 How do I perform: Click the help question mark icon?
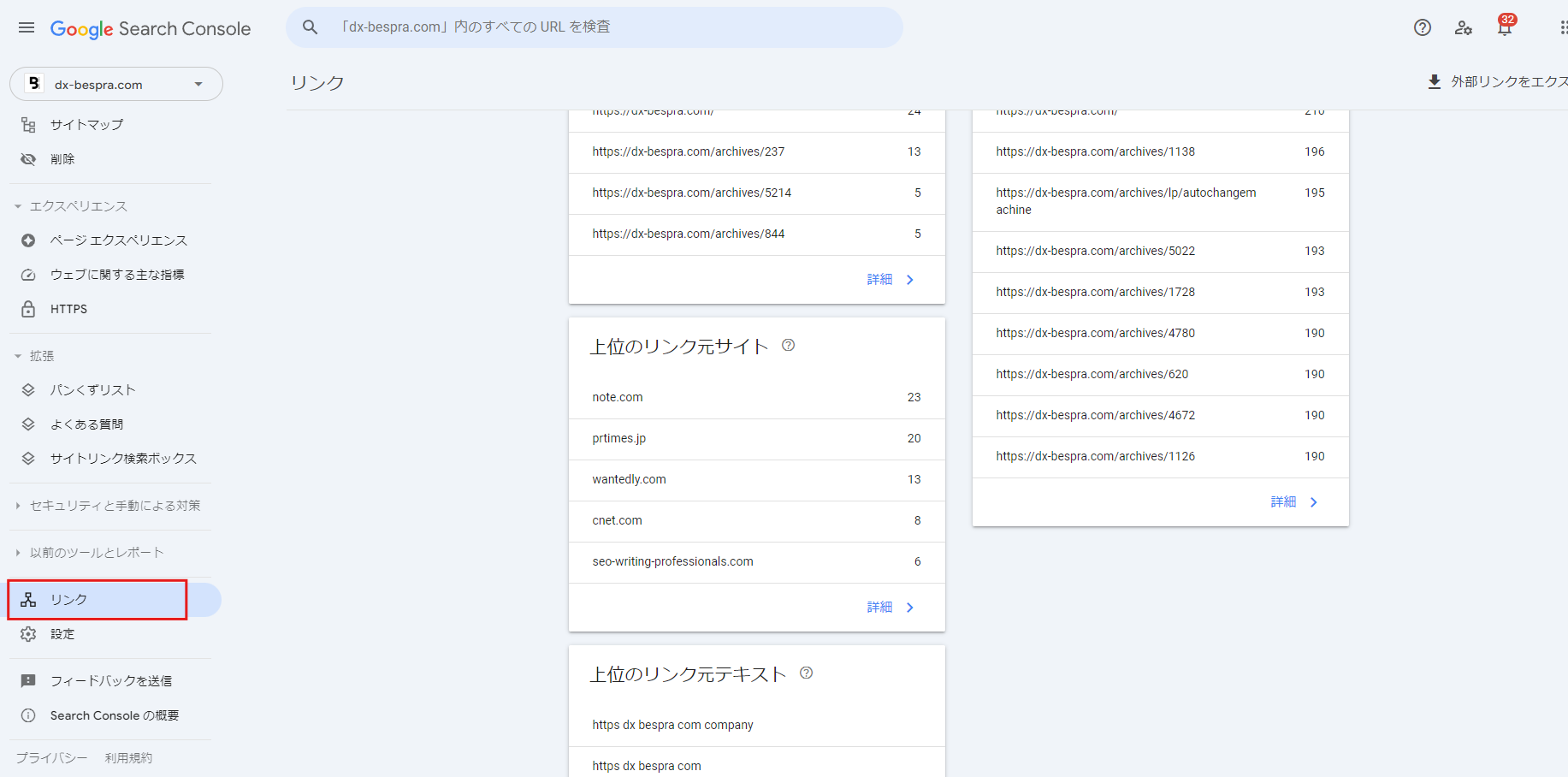[x=1422, y=27]
